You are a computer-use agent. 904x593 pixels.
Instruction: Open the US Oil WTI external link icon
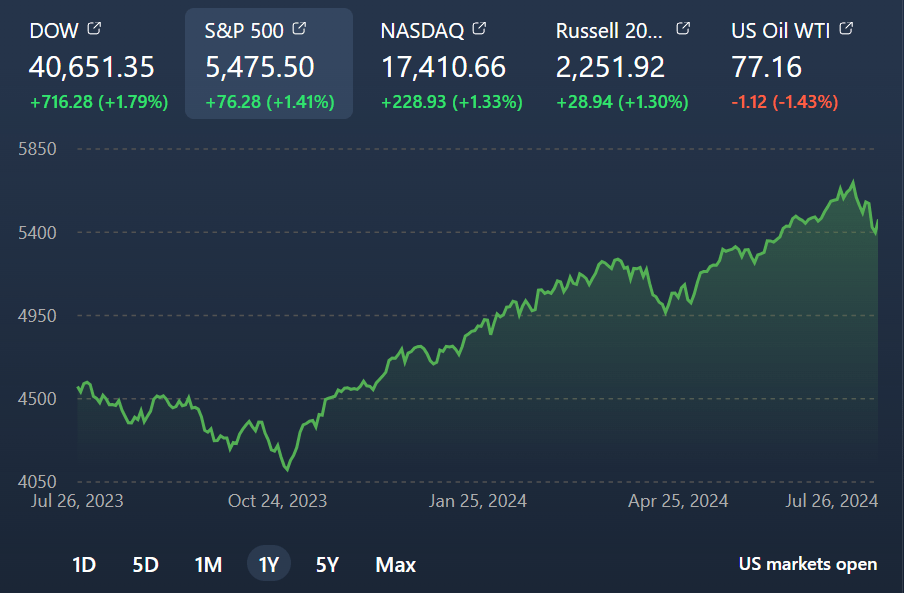(846, 29)
